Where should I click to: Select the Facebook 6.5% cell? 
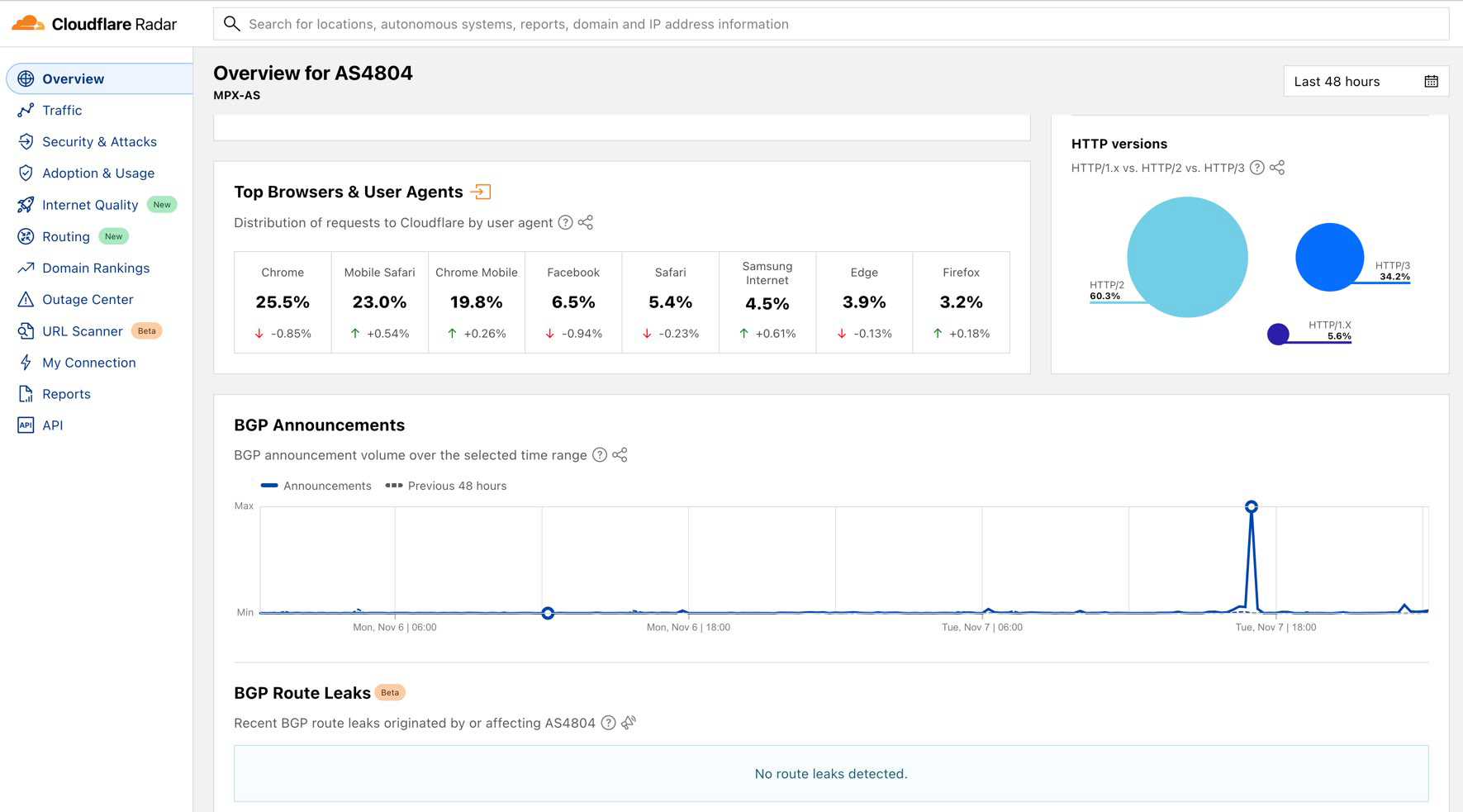pos(573,302)
